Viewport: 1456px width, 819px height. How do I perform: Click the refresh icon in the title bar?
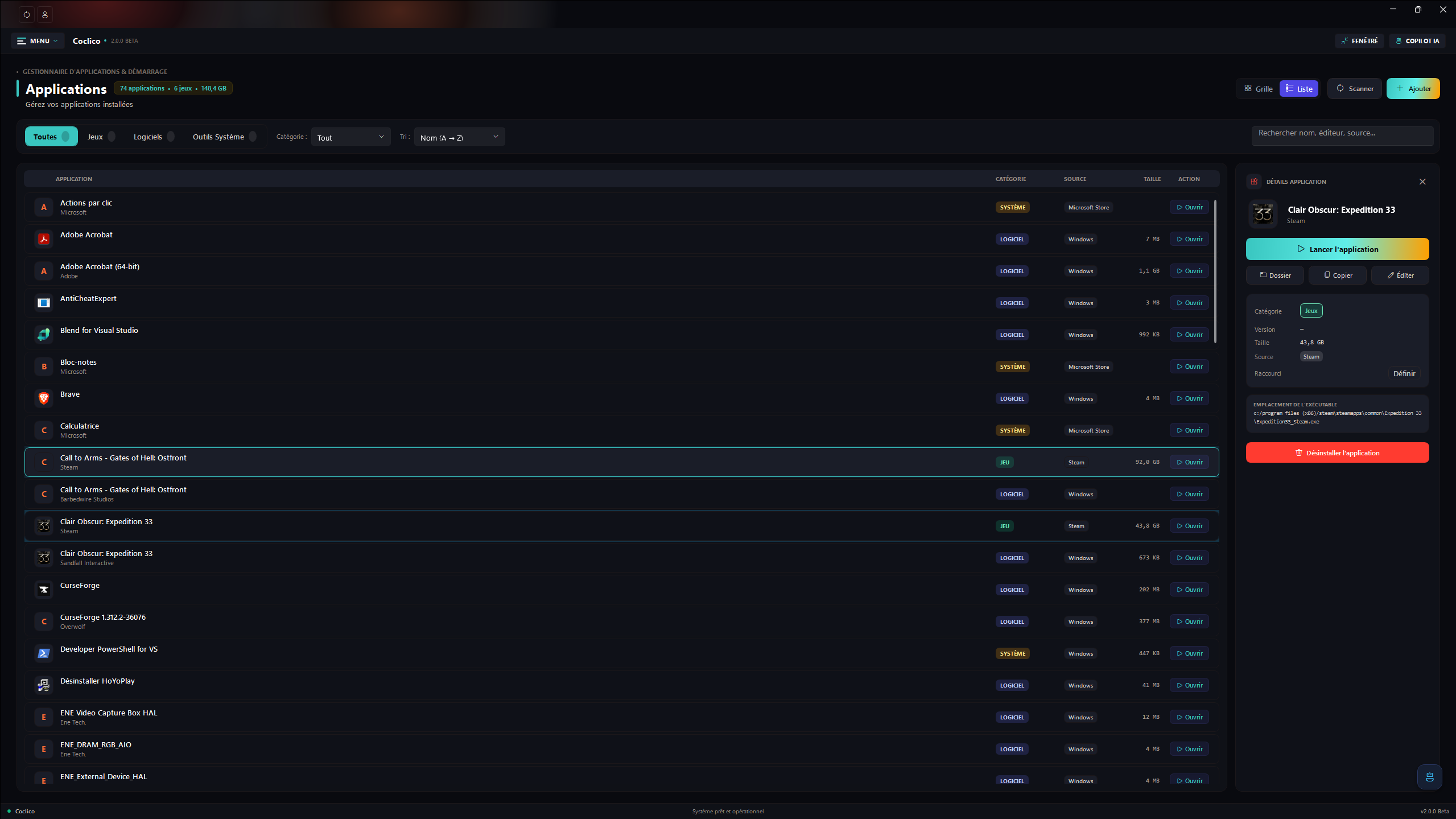pyautogui.click(x=27, y=14)
